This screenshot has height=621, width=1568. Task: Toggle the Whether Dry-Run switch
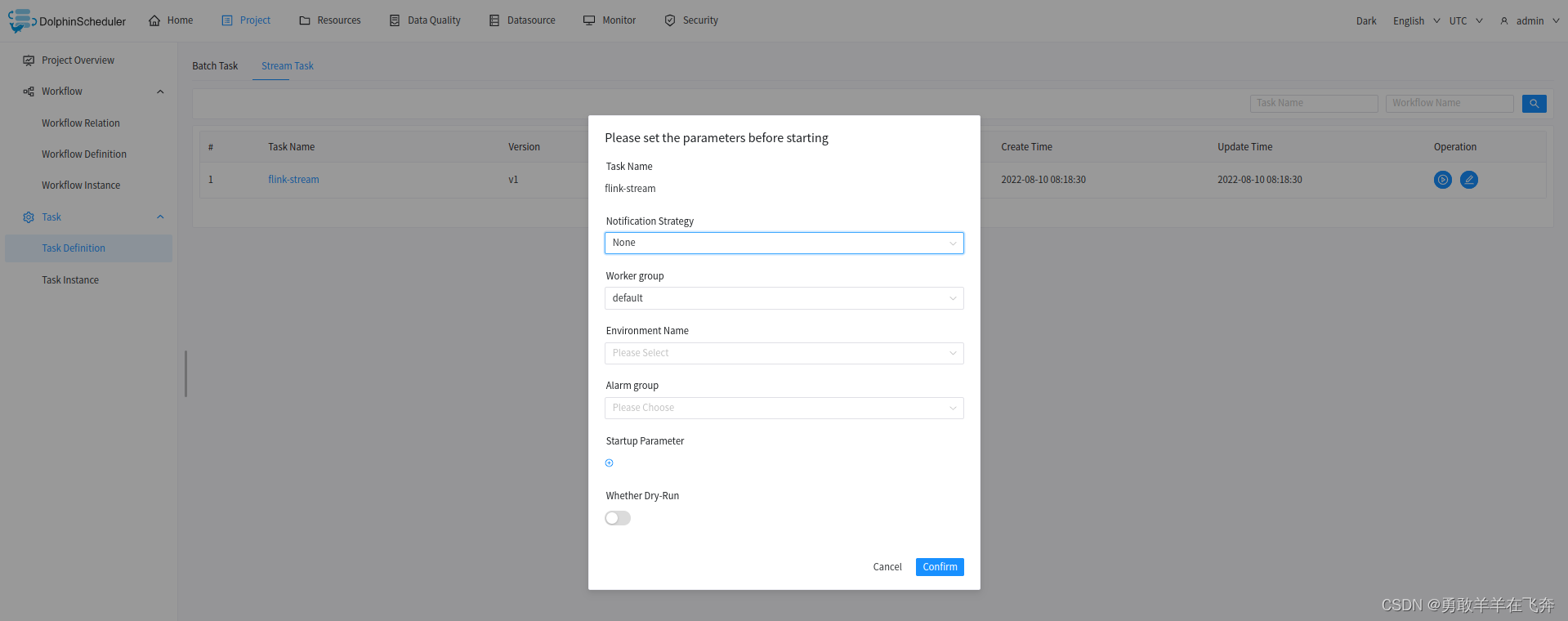point(618,518)
